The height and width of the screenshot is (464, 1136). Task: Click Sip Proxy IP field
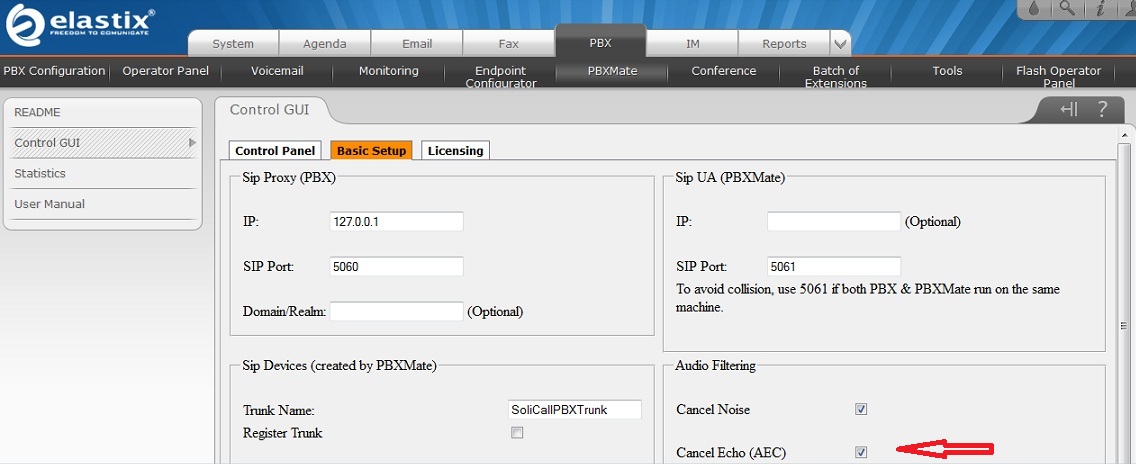click(396, 221)
